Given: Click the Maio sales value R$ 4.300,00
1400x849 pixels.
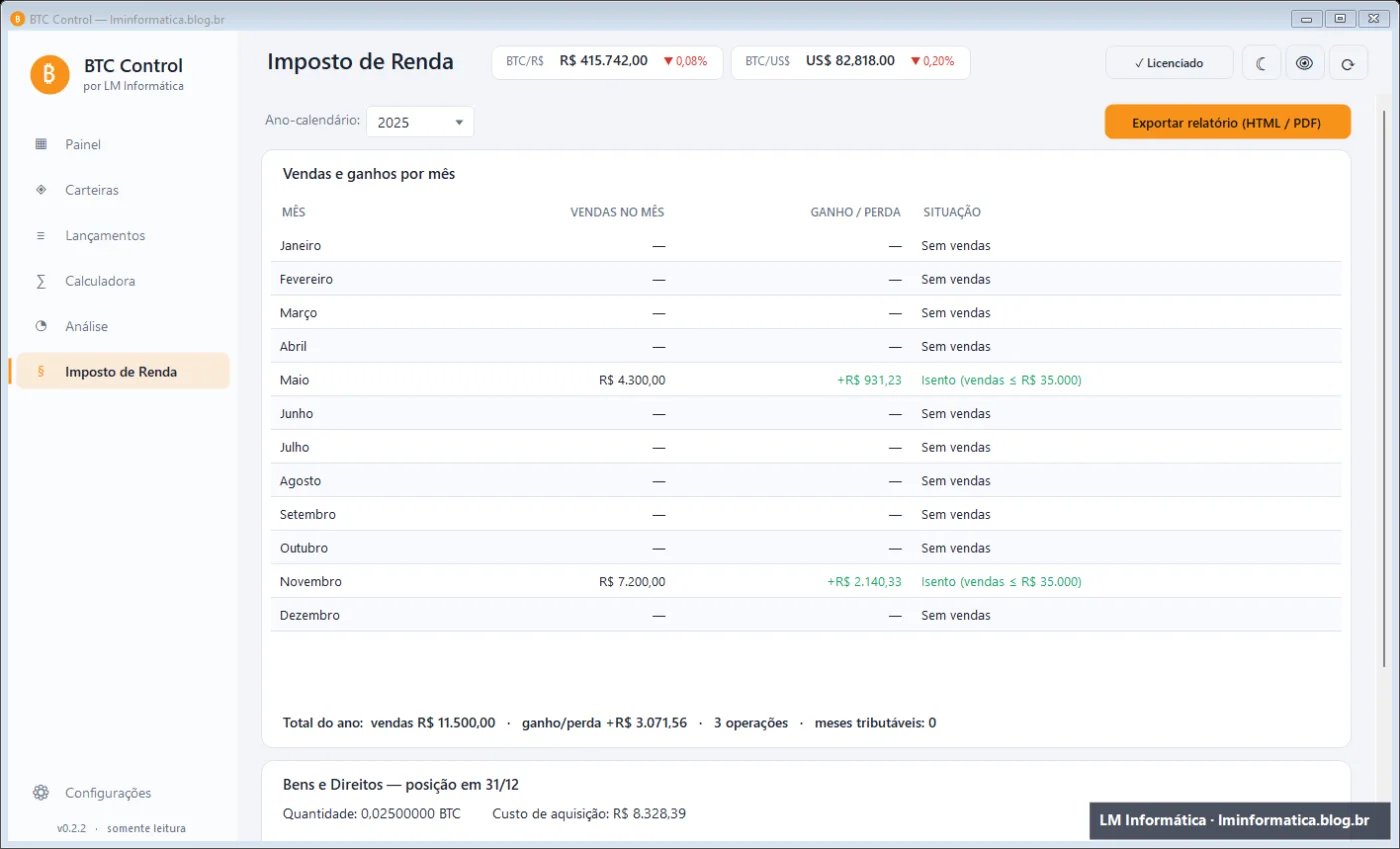Looking at the screenshot, I should point(632,380).
